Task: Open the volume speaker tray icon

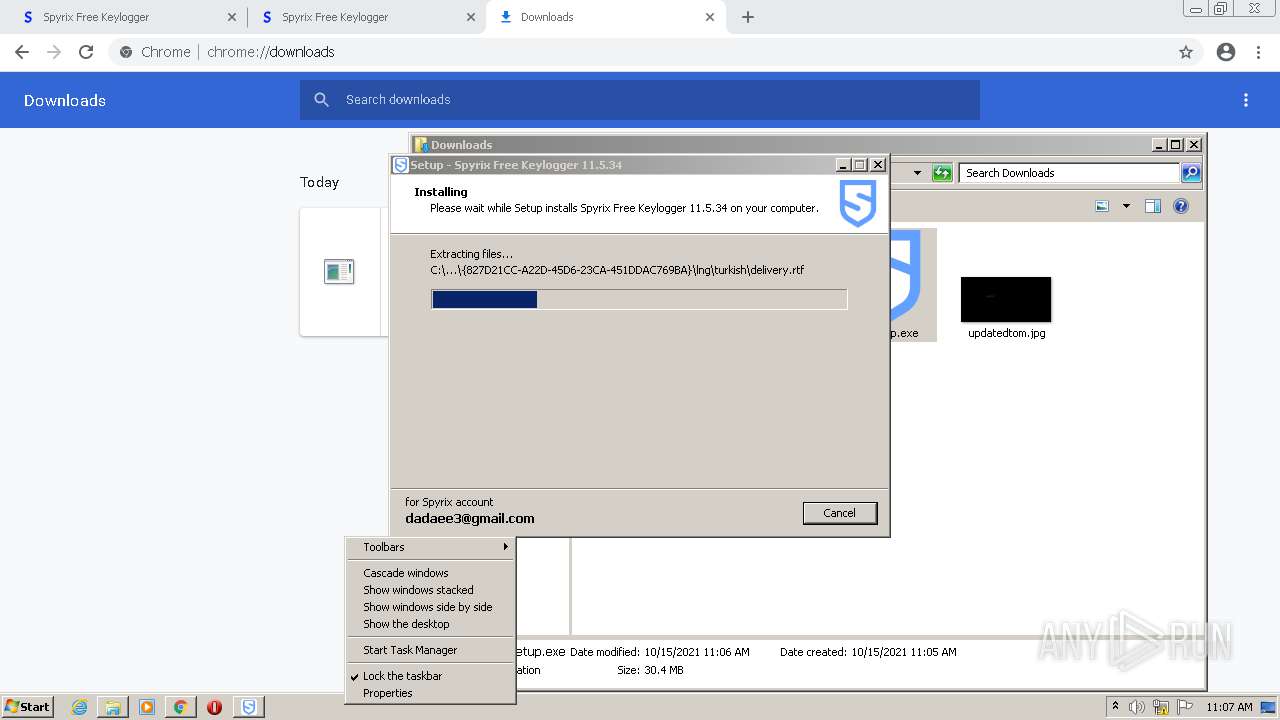Action: click(1137, 707)
